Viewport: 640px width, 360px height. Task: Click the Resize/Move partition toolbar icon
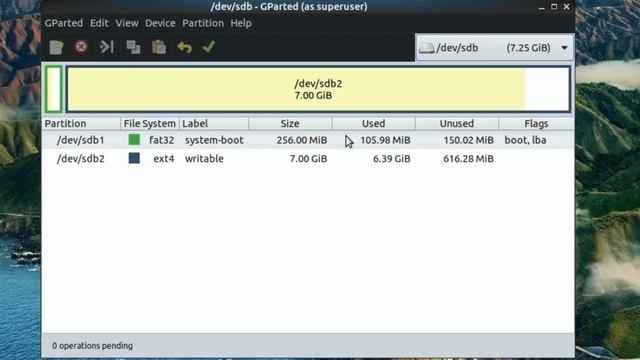click(x=107, y=47)
